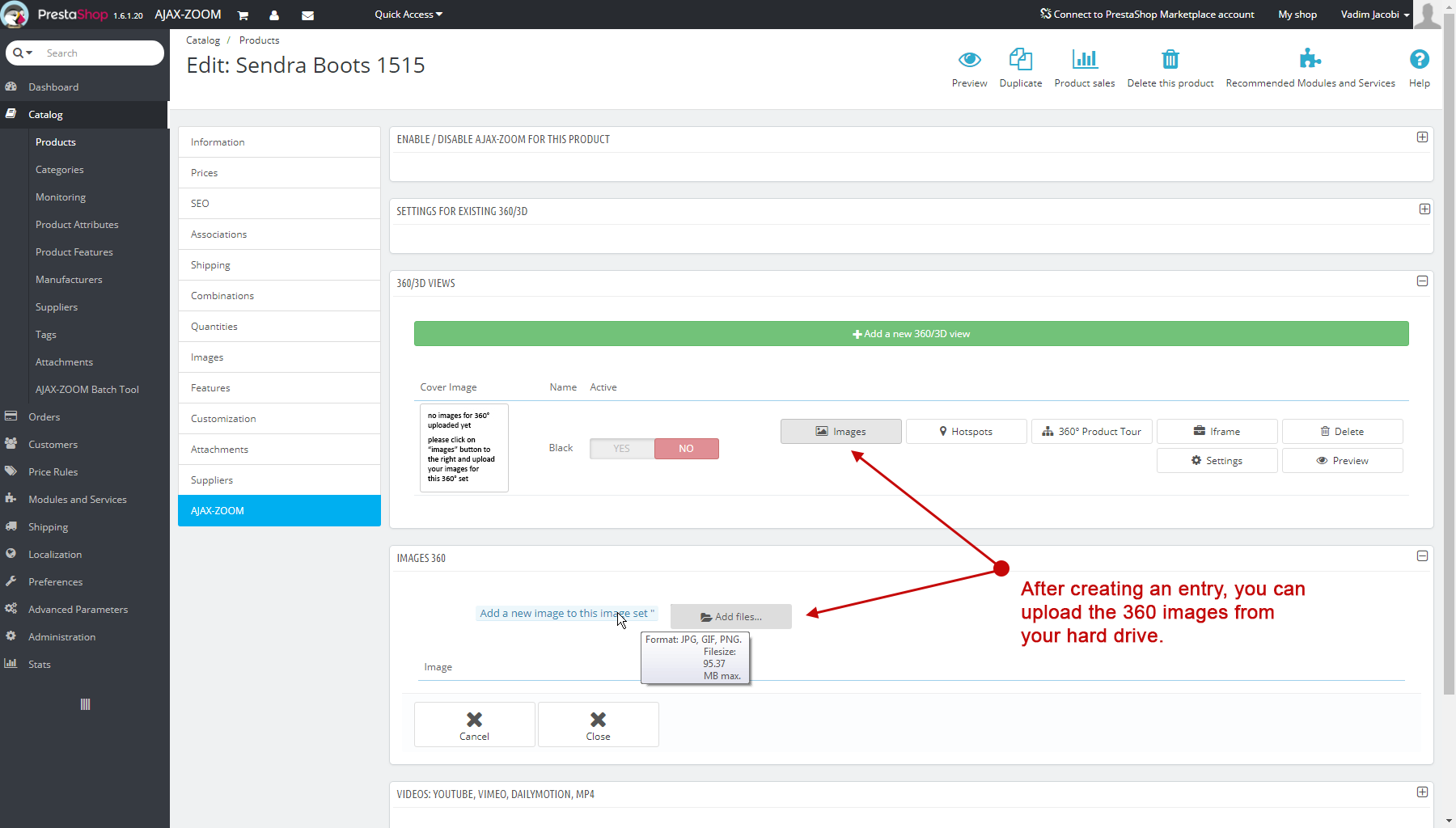
Task: Click the Duplicate product icon
Action: click(1020, 58)
